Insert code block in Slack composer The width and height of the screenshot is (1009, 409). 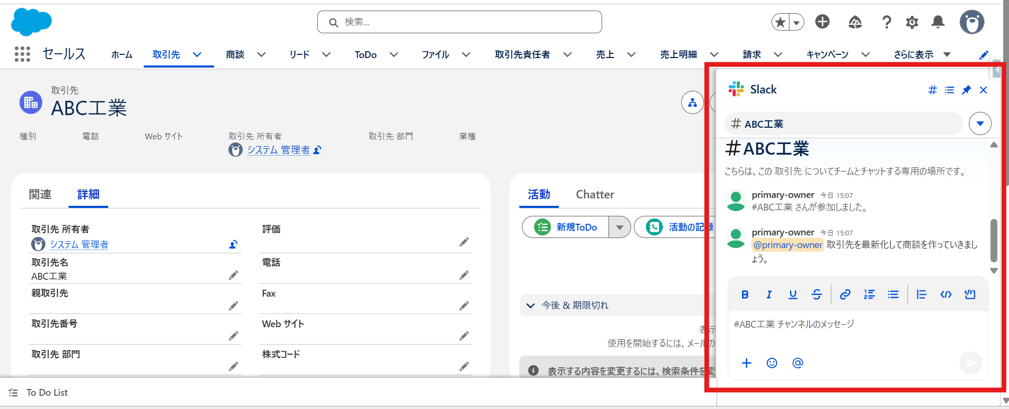coord(971,295)
